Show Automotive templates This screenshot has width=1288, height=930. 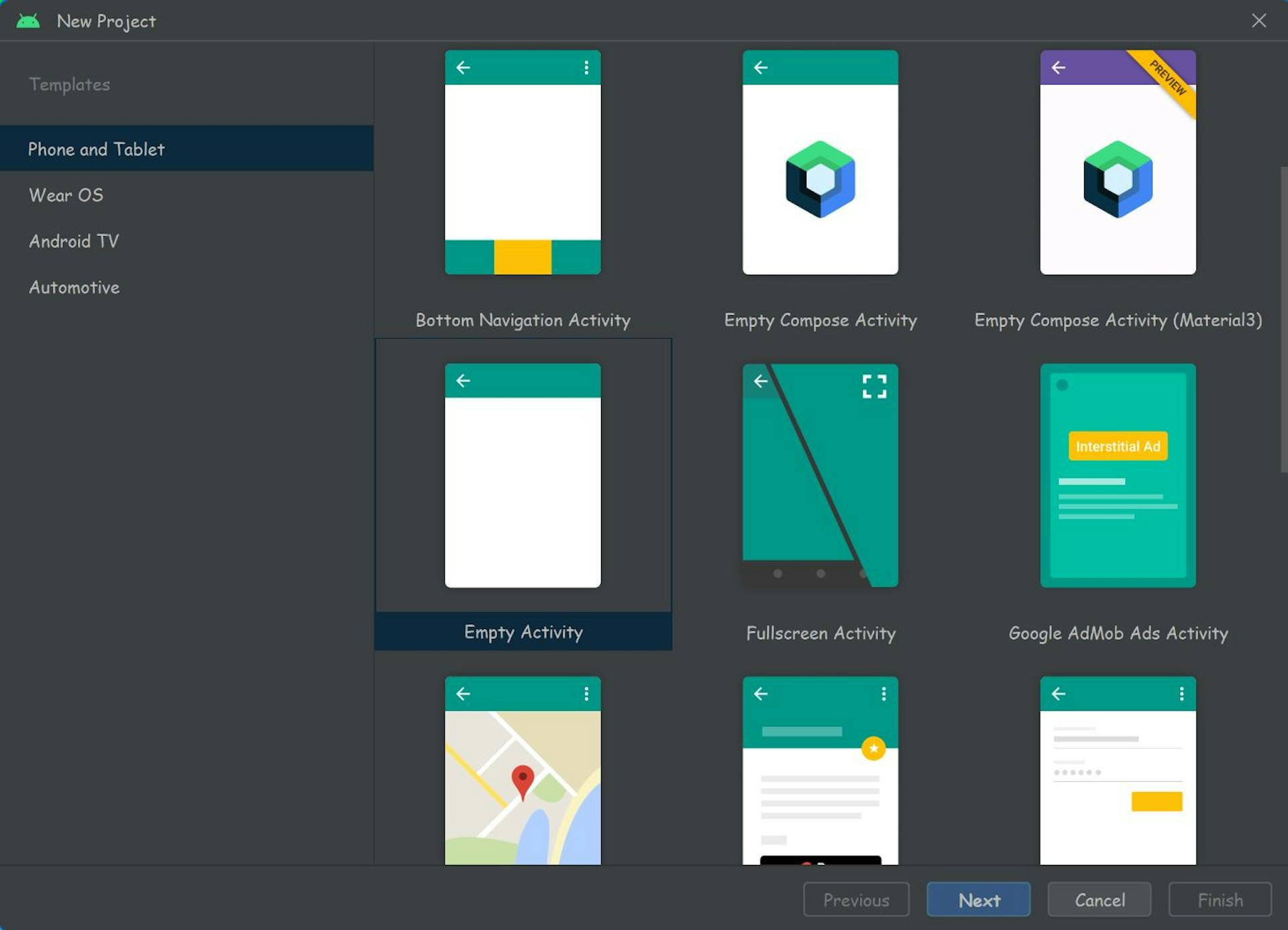(x=74, y=288)
